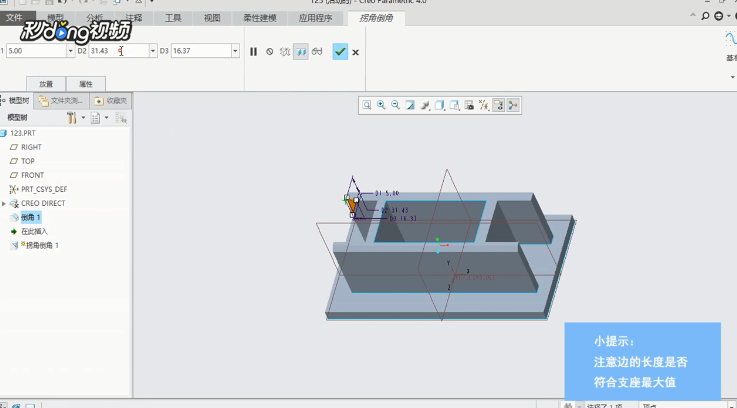Select PRT_CSYS_DEF coordinate system
Screen dimensions: 737x408
[44, 189]
